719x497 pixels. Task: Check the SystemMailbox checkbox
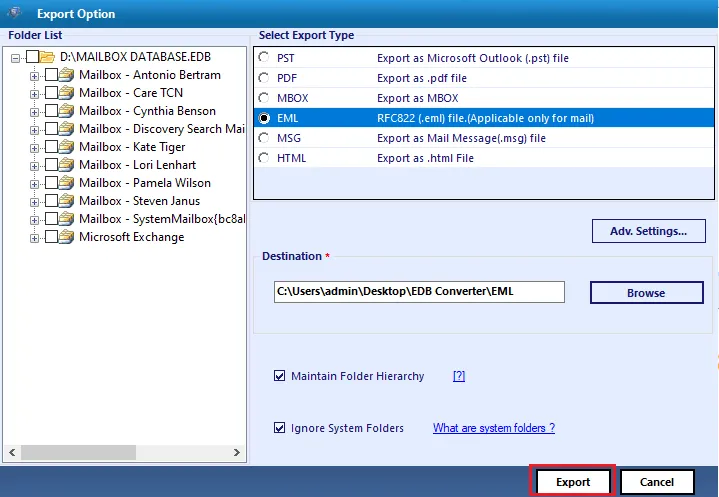51,219
